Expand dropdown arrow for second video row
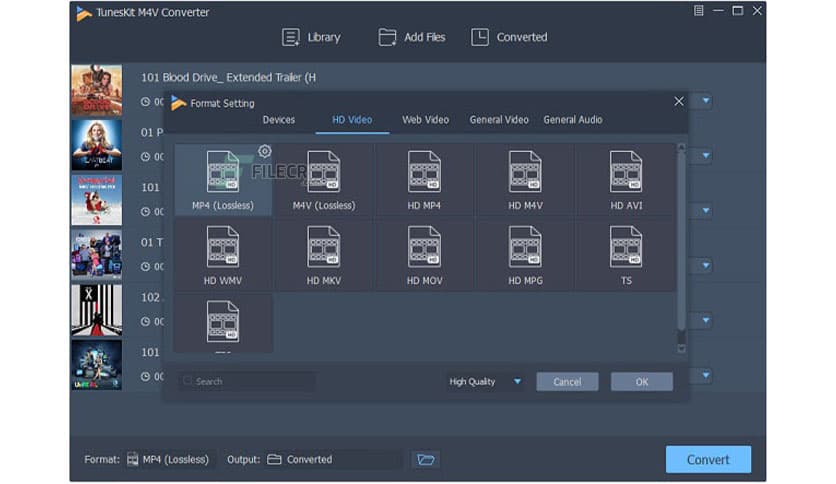The image size is (836, 484). [706, 156]
